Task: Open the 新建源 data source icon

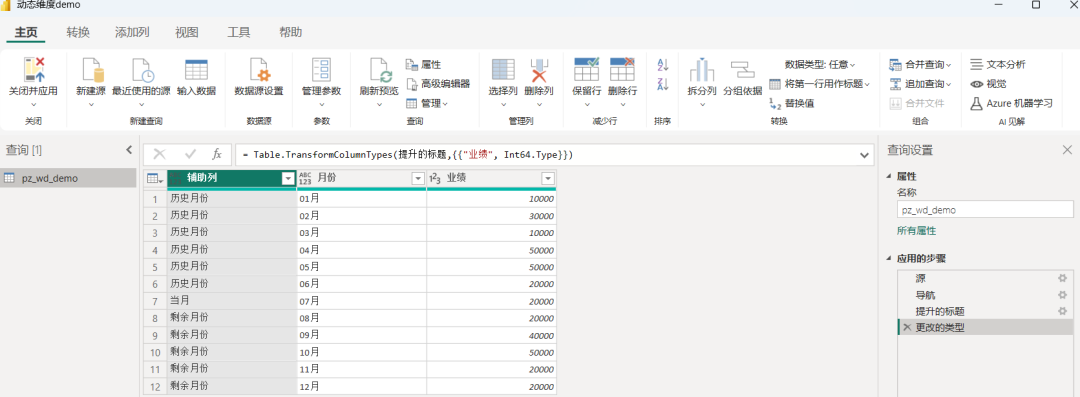Action: coord(92,70)
